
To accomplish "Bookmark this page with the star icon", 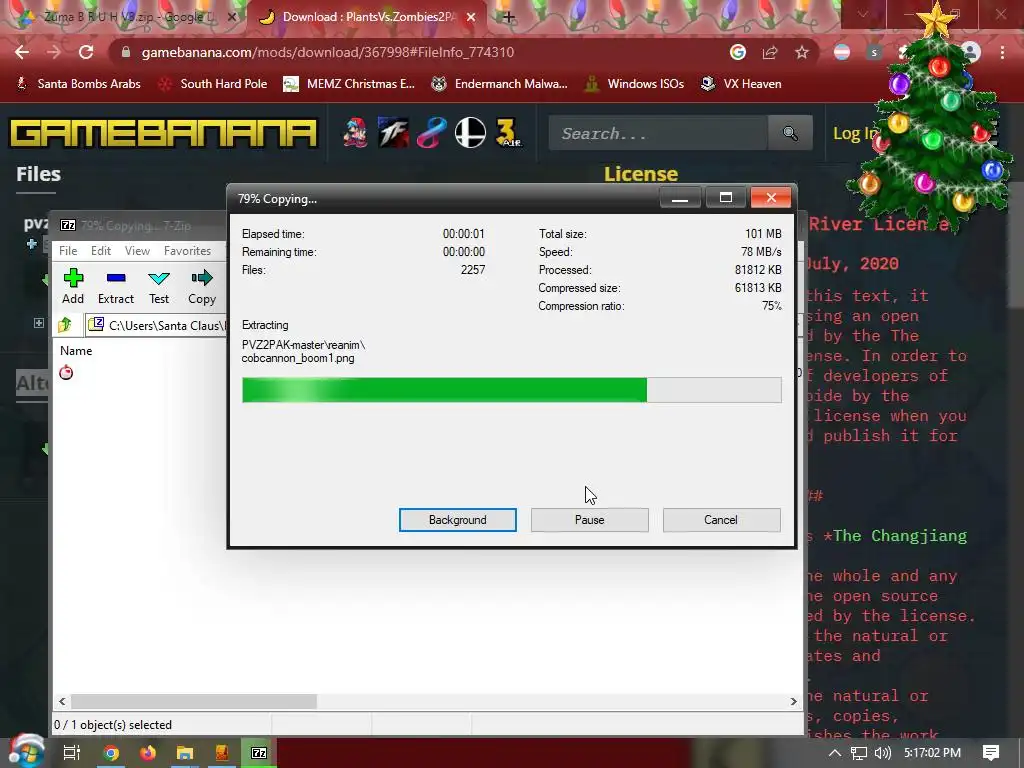I will coord(802,52).
